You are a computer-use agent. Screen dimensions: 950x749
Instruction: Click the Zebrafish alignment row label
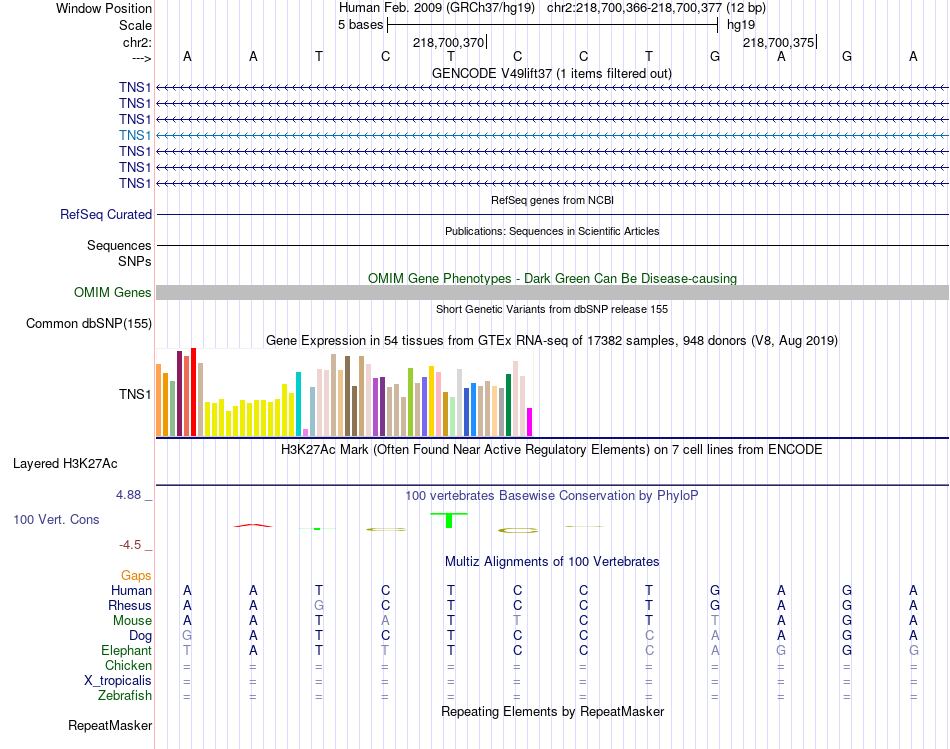point(125,696)
